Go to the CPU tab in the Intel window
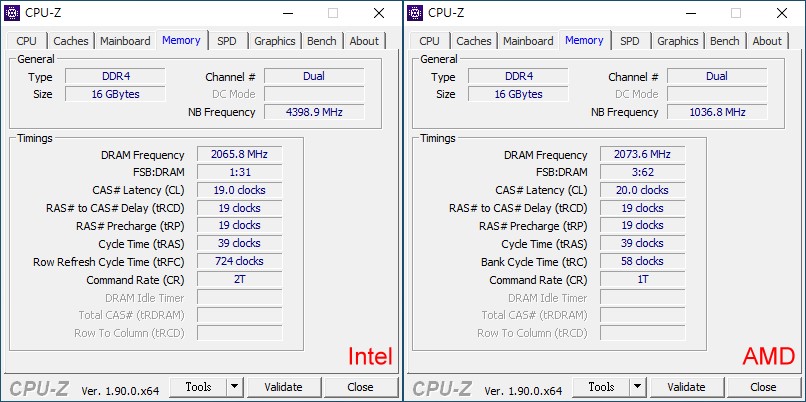Image resolution: width=806 pixels, height=402 pixels. point(26,41)
